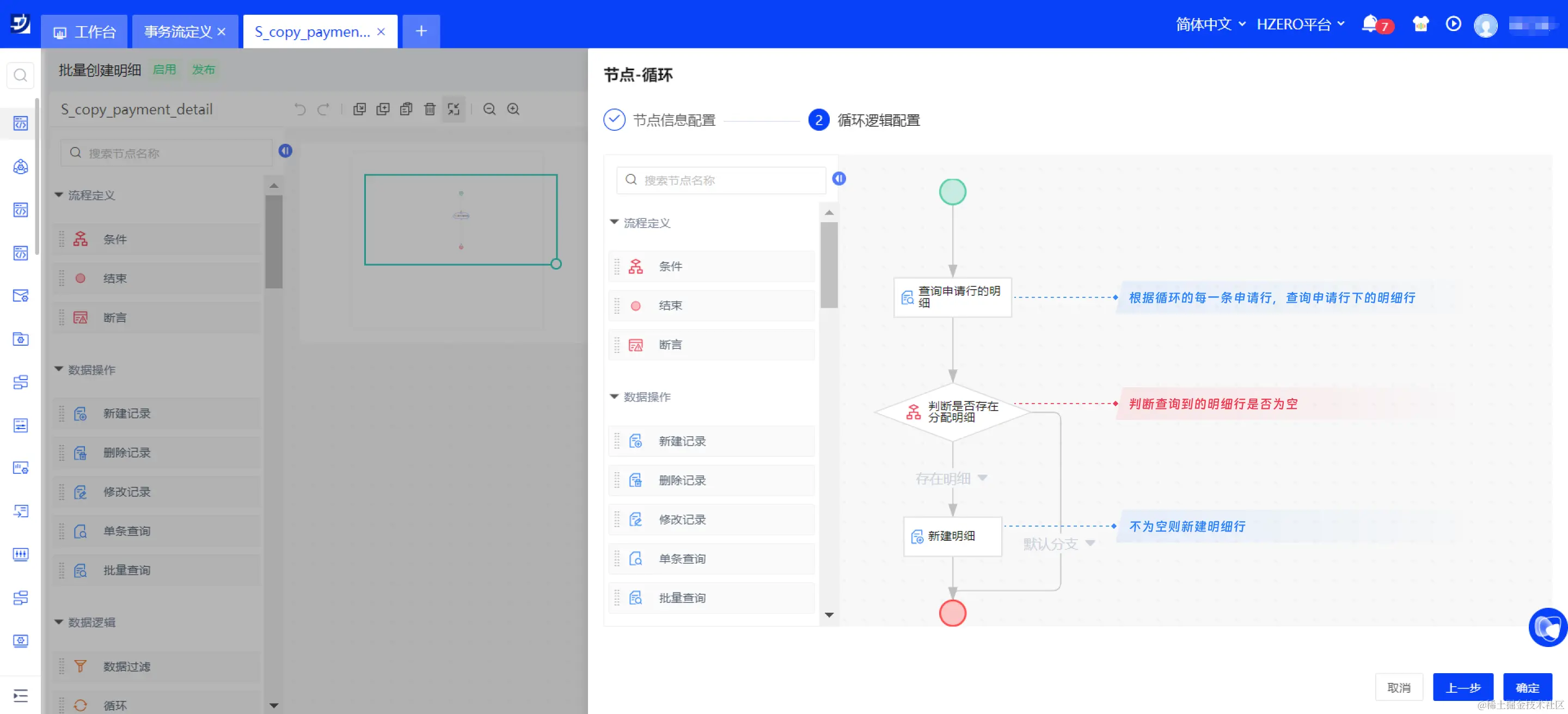The image size is (1568, 714).
Task: Click the theme shirt icon in header
Action: [x=1420, y=25]
